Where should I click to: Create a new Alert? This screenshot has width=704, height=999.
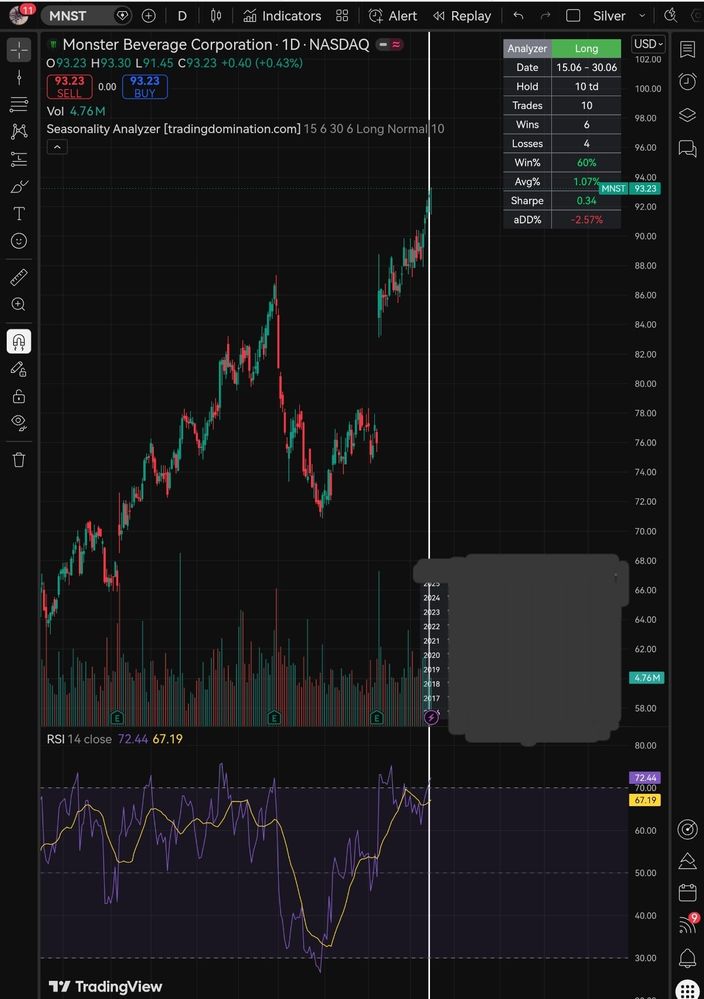click(393, 16)
